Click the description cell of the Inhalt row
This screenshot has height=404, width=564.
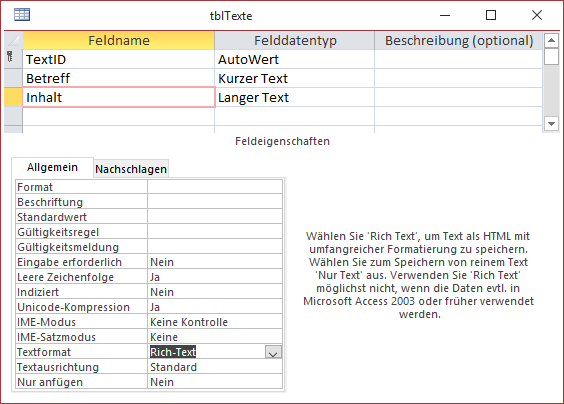point(459,97)
